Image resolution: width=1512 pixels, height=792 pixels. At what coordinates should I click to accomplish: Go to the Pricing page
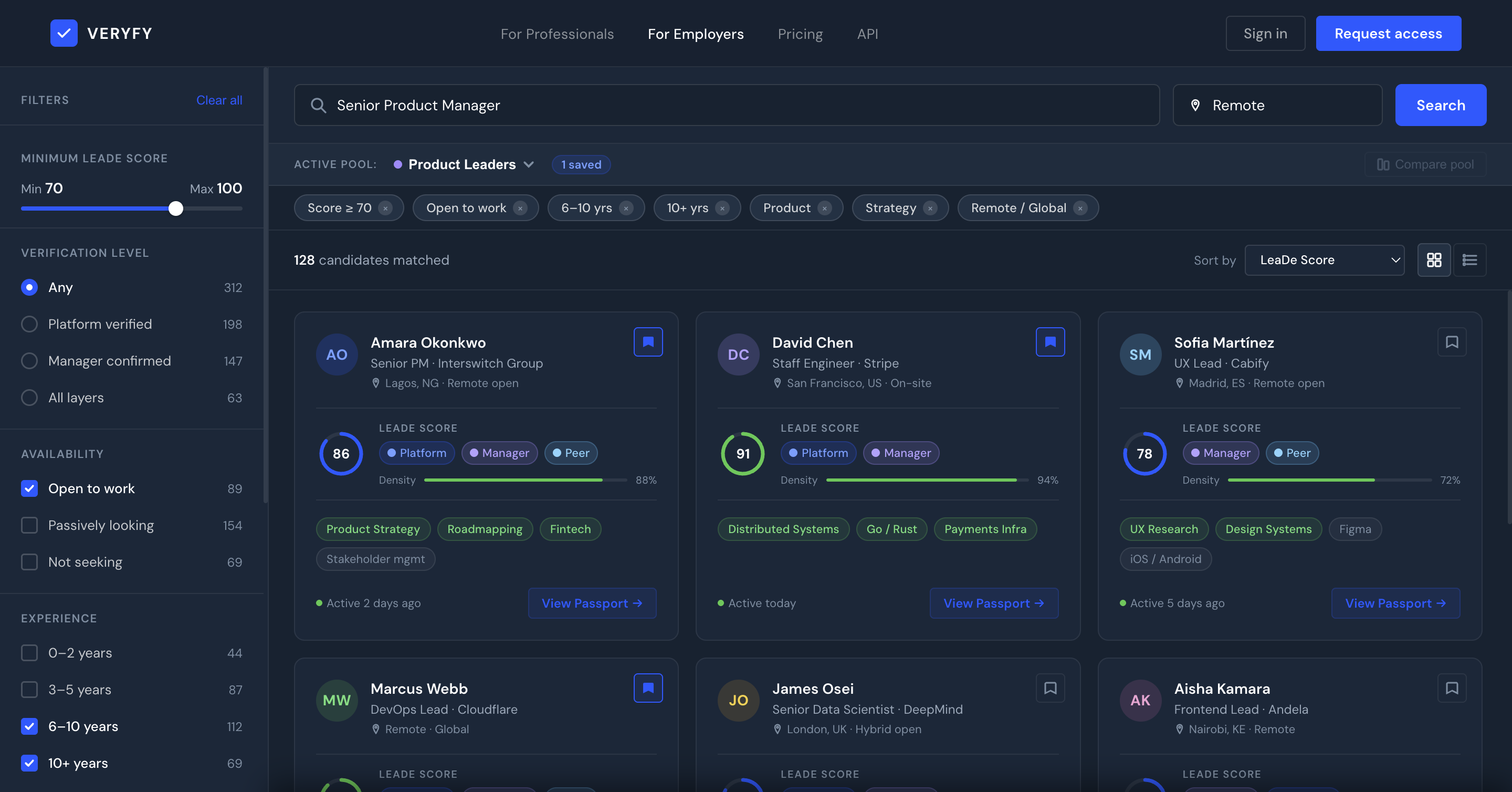click(800, 34)
